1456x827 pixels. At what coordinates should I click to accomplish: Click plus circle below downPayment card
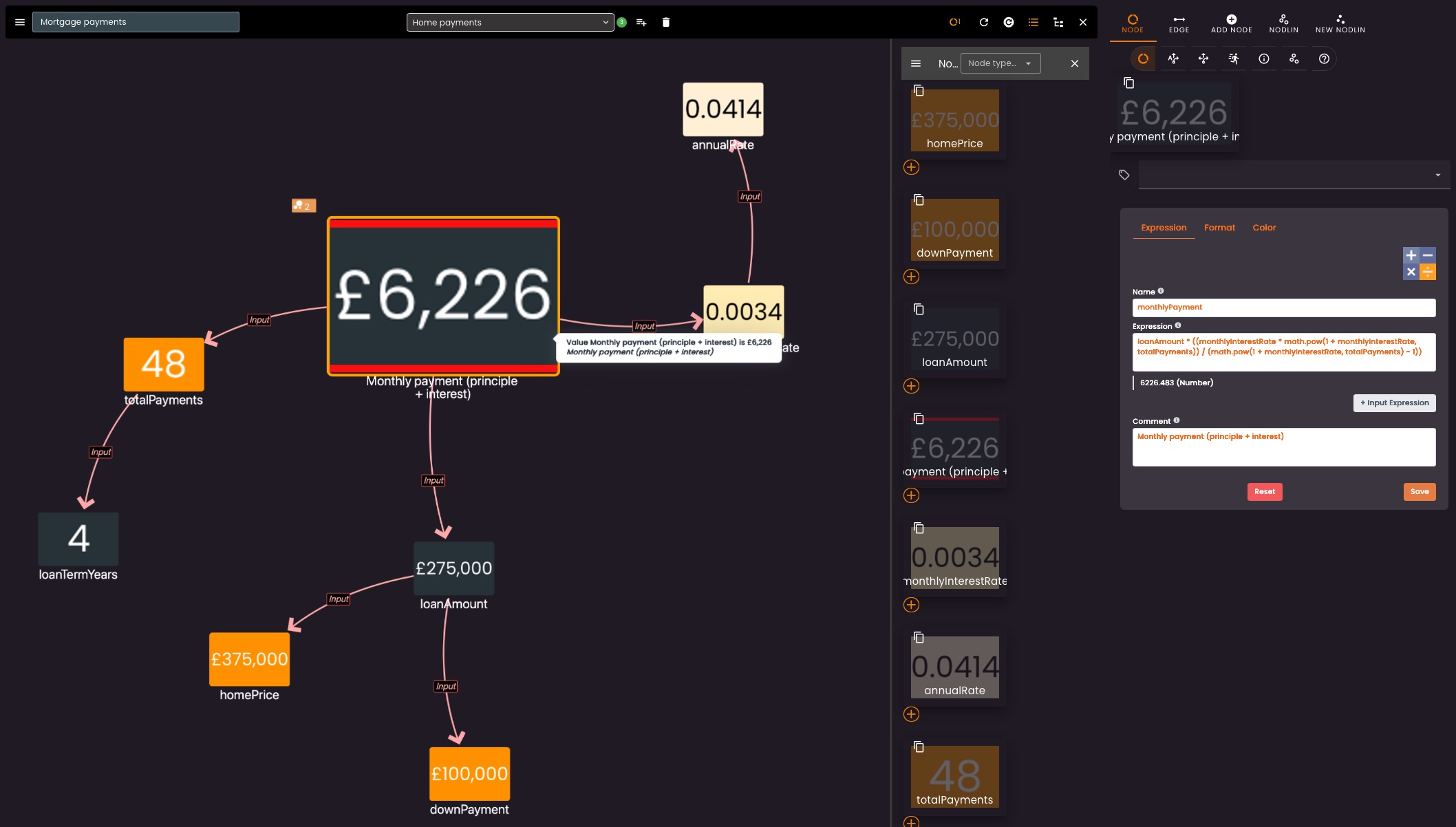coord(911,277)
